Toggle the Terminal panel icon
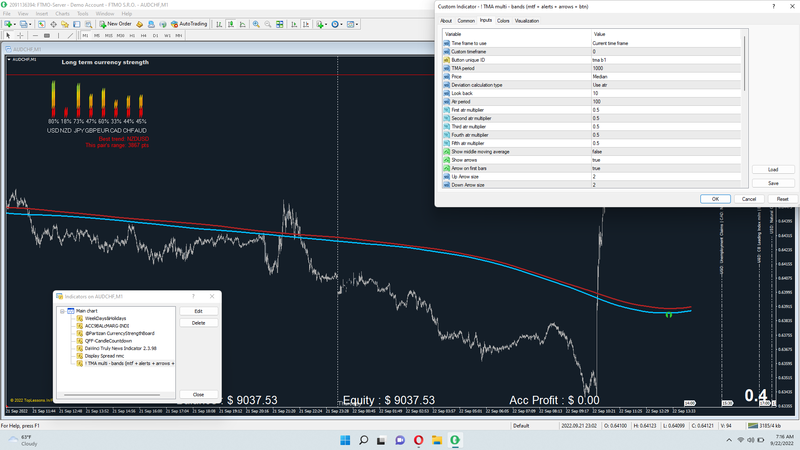This screenshot has width=800, height=450. 77,24
